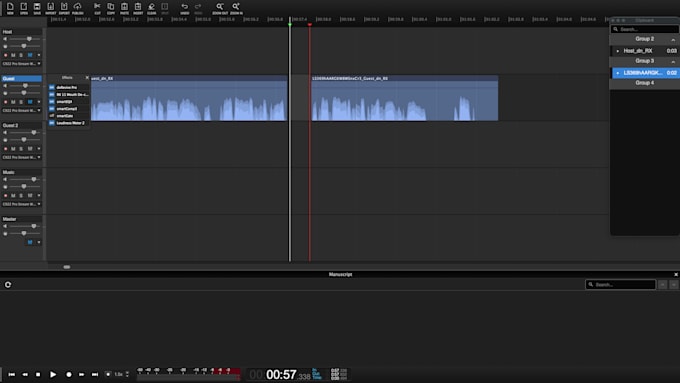The height and width of the screenshot is (383, 680).
Task: Click the Clipboard search field
Action: click(644, 29)
